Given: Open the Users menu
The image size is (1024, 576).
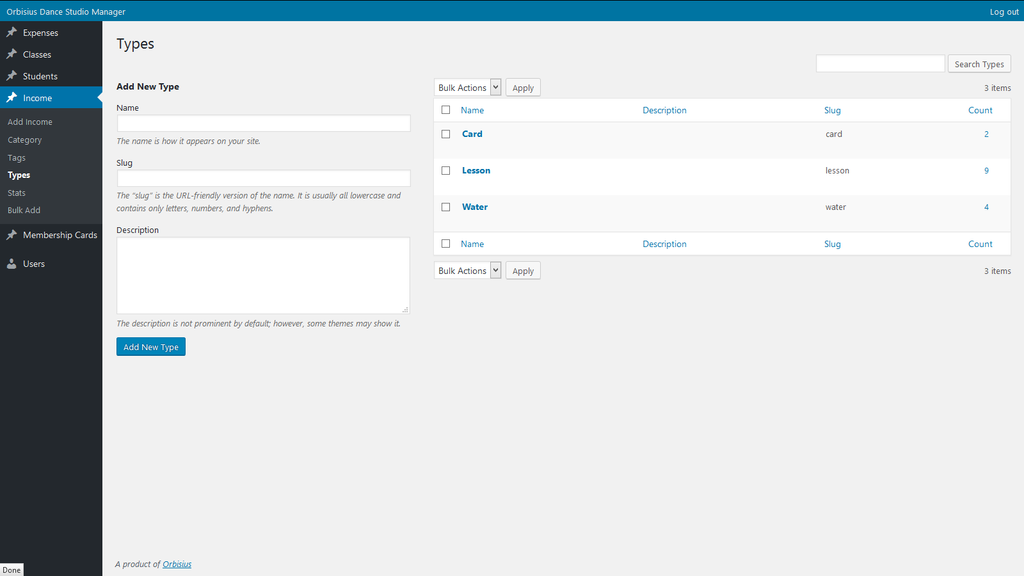Looking at the screenshot, I should pyautogui.click(x=51, y=264).
